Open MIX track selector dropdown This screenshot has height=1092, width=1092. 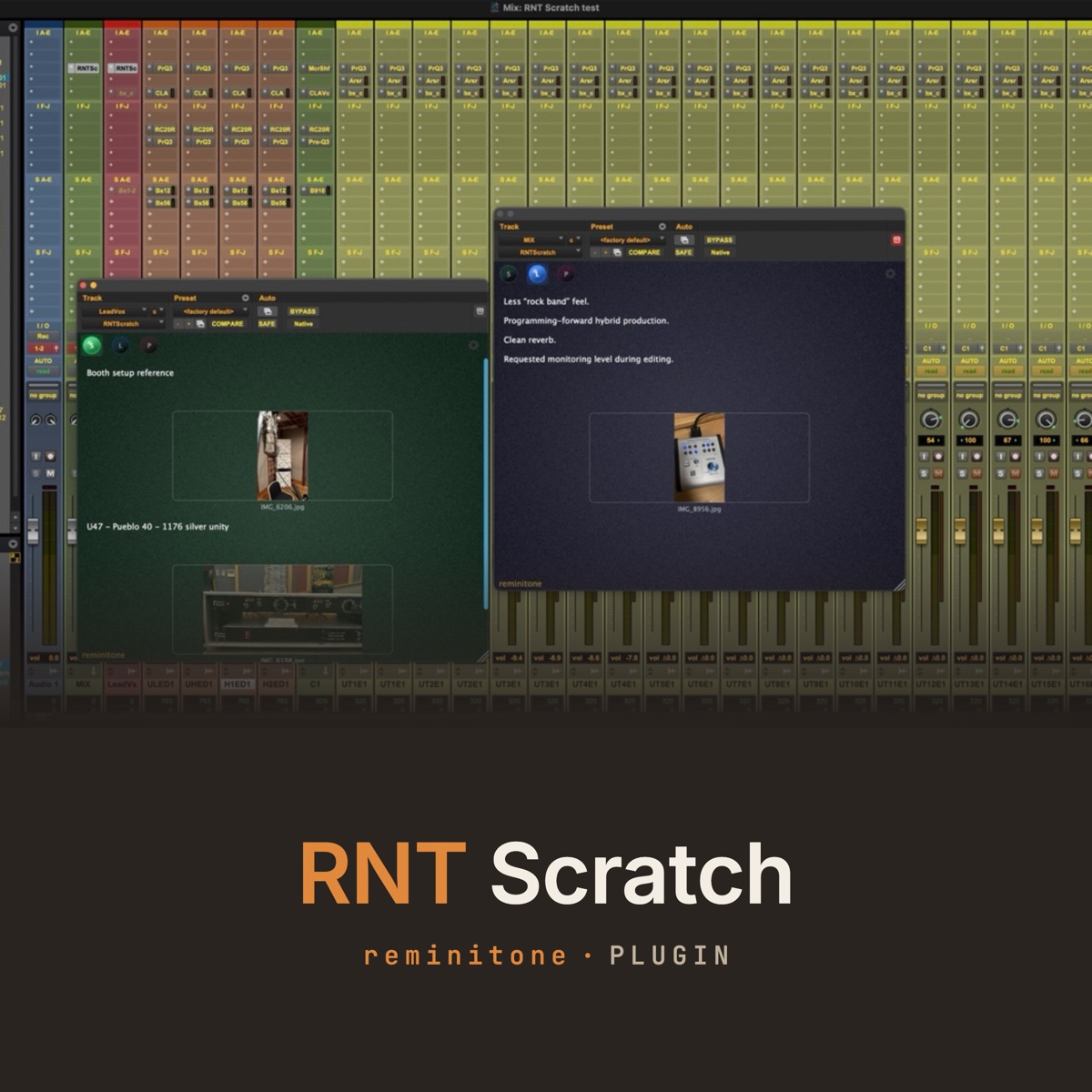531,240
